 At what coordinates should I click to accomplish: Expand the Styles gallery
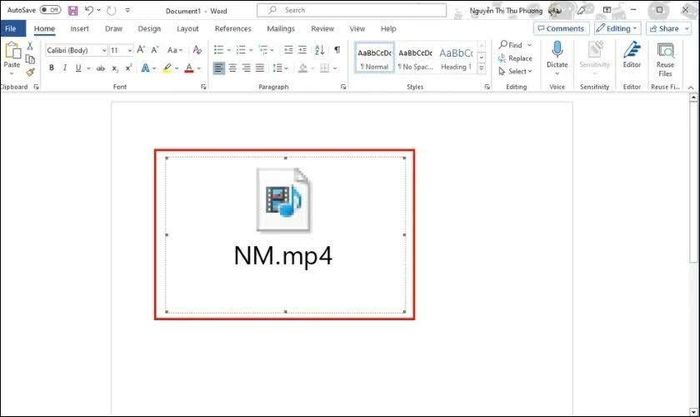pos(481,68)
